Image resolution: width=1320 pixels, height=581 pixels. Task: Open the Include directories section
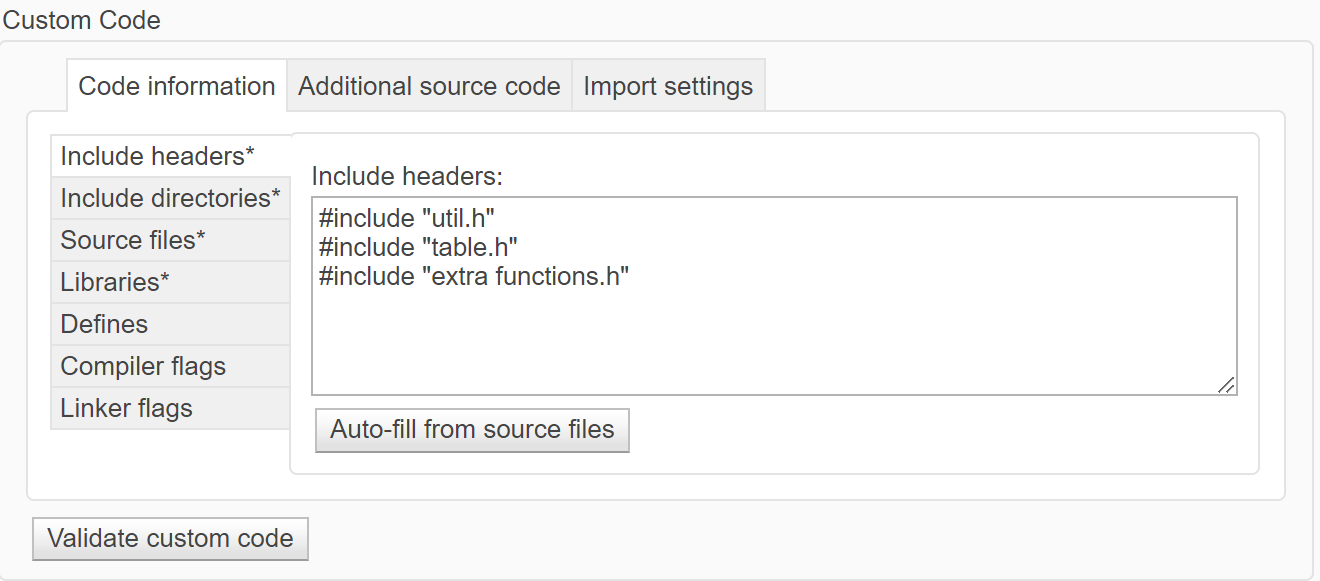point(170,198)
